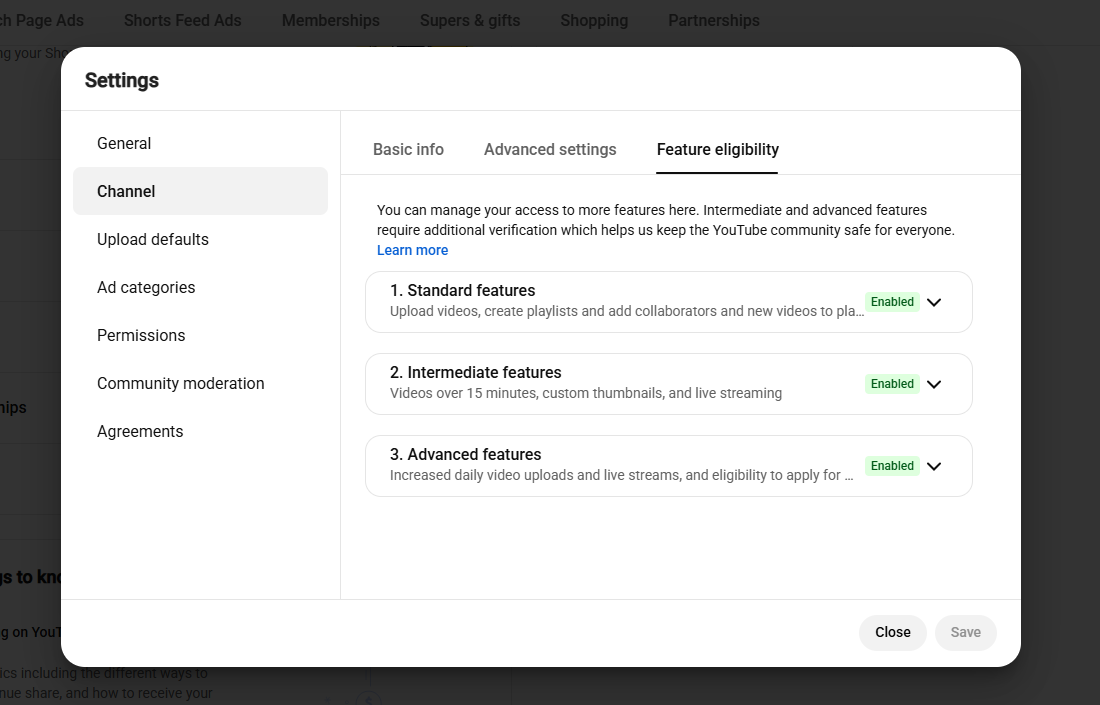The width and height of the screenshot is (1100, 705).
Task: Open the Shopping tab behind the dialog
Action: (594, 20)
